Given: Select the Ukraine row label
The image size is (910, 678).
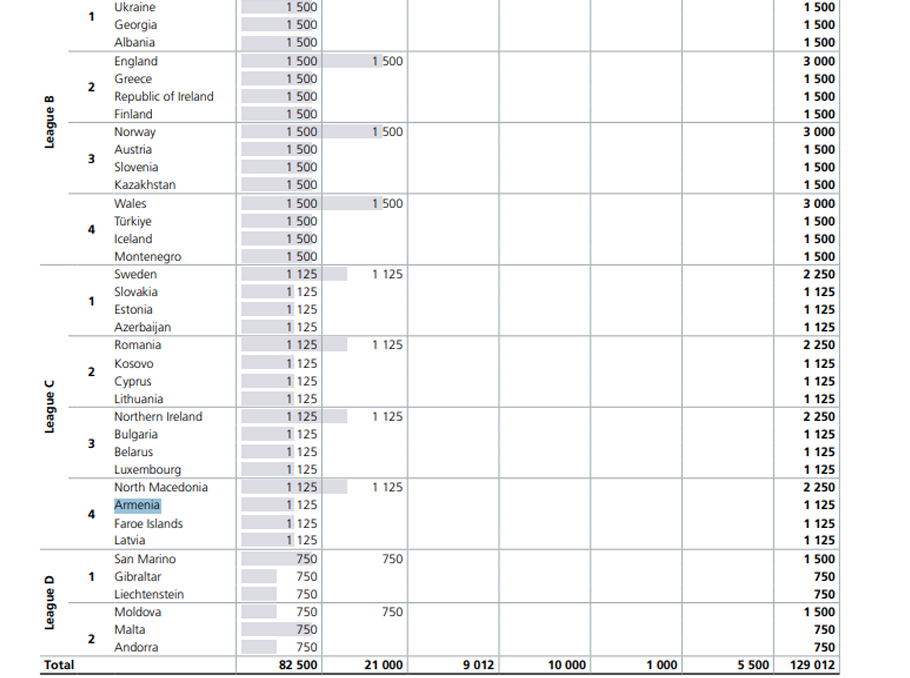Looking at the screenshot, I should 135,7.
